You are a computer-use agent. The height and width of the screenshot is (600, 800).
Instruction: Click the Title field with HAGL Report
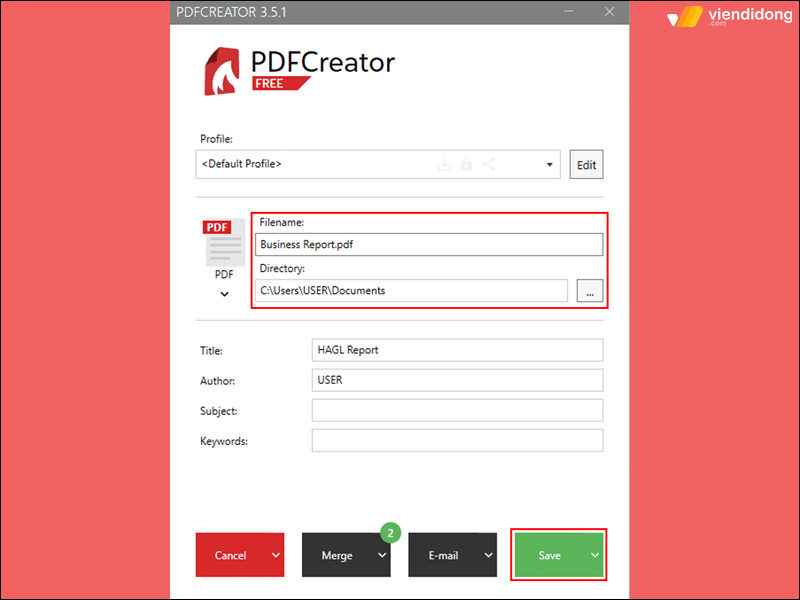[x=457, y=350]
